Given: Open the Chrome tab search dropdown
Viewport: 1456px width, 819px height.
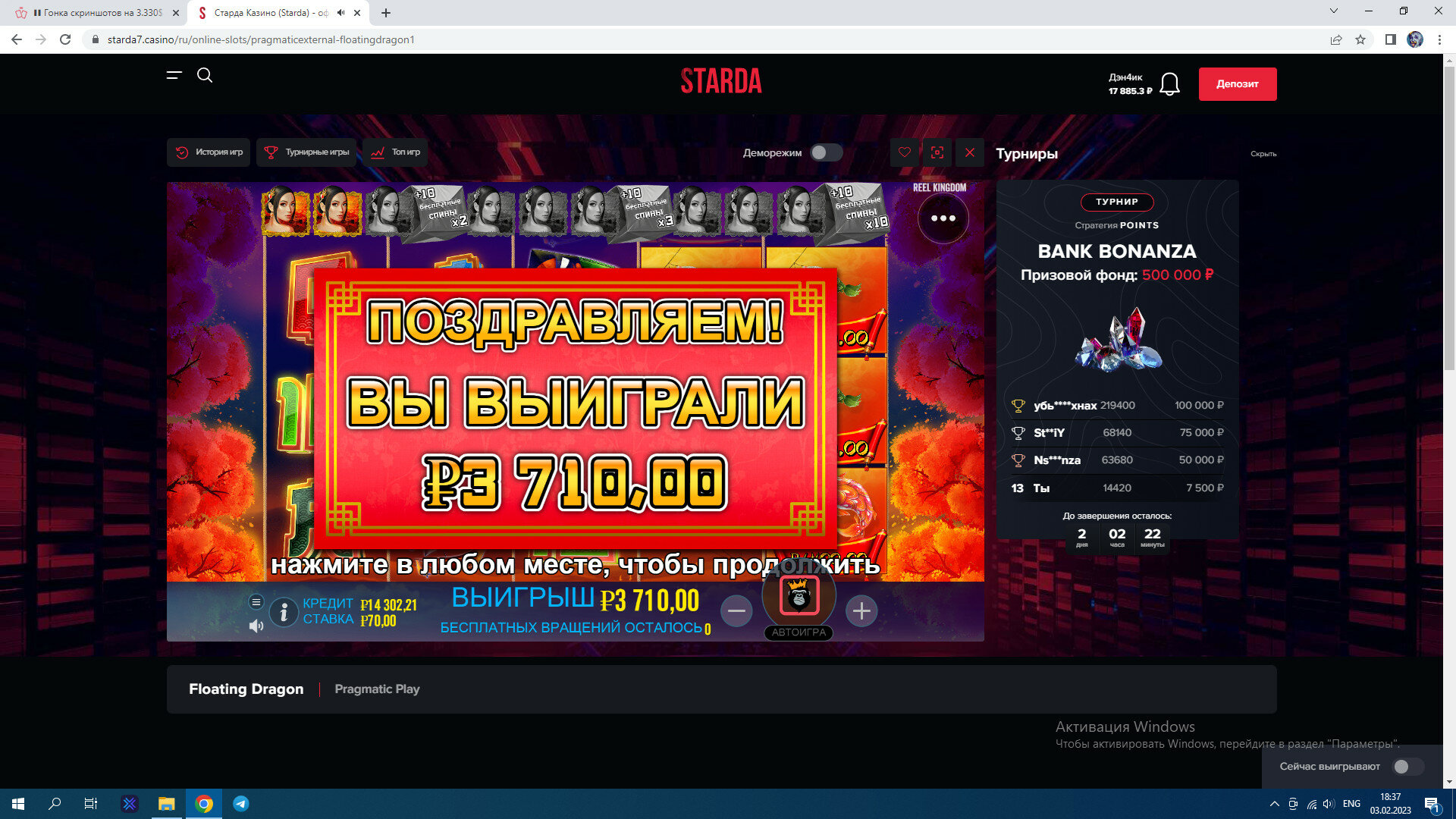Looking at the screenshot, I should (x=1334, y=11).
